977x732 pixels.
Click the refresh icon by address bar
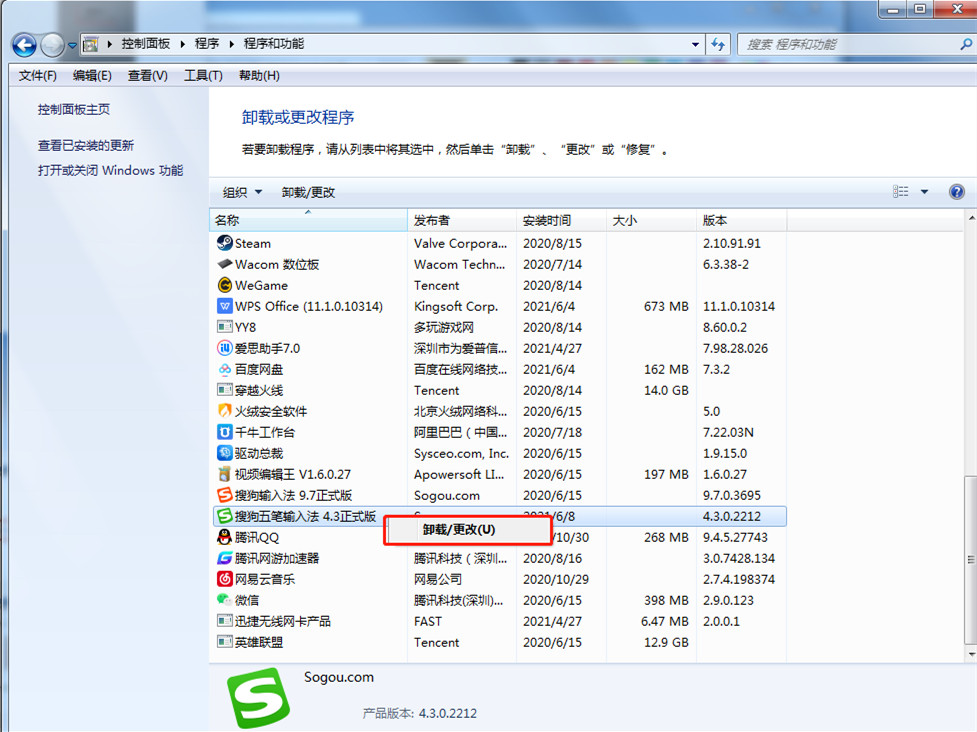[x=718, y=44]
